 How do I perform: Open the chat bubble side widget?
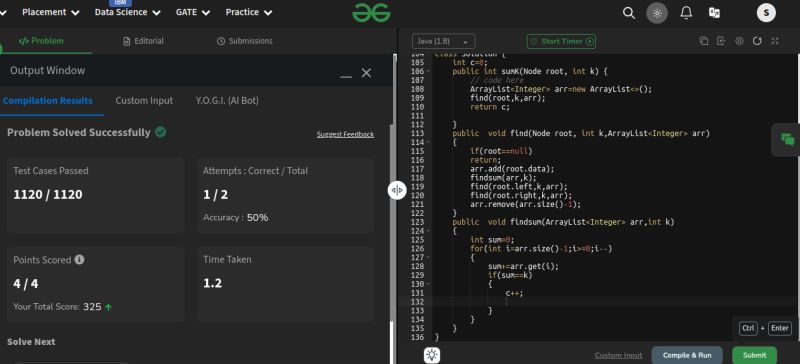787,139
